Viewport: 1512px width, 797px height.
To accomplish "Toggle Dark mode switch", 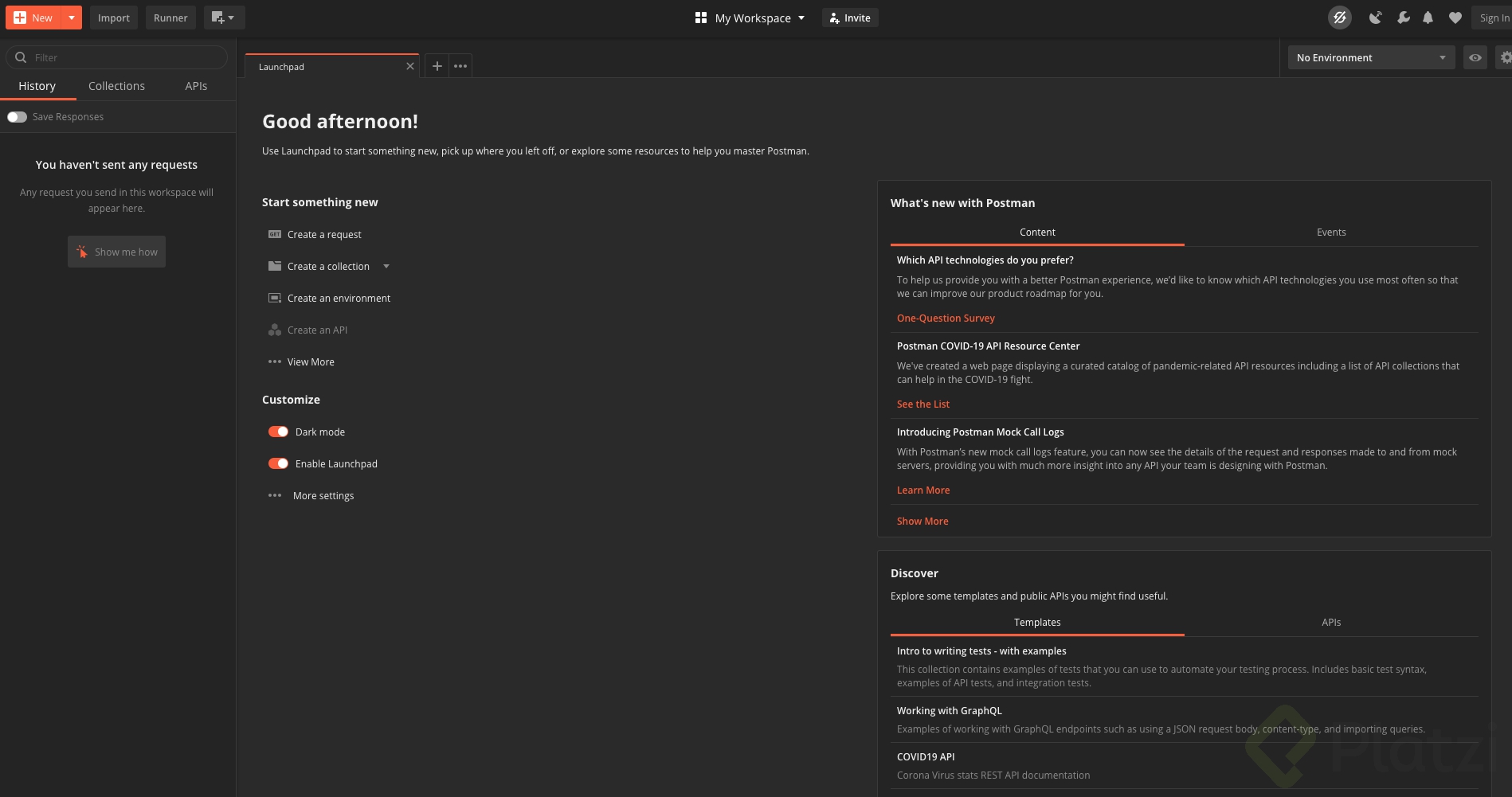I will coord(278,432).
